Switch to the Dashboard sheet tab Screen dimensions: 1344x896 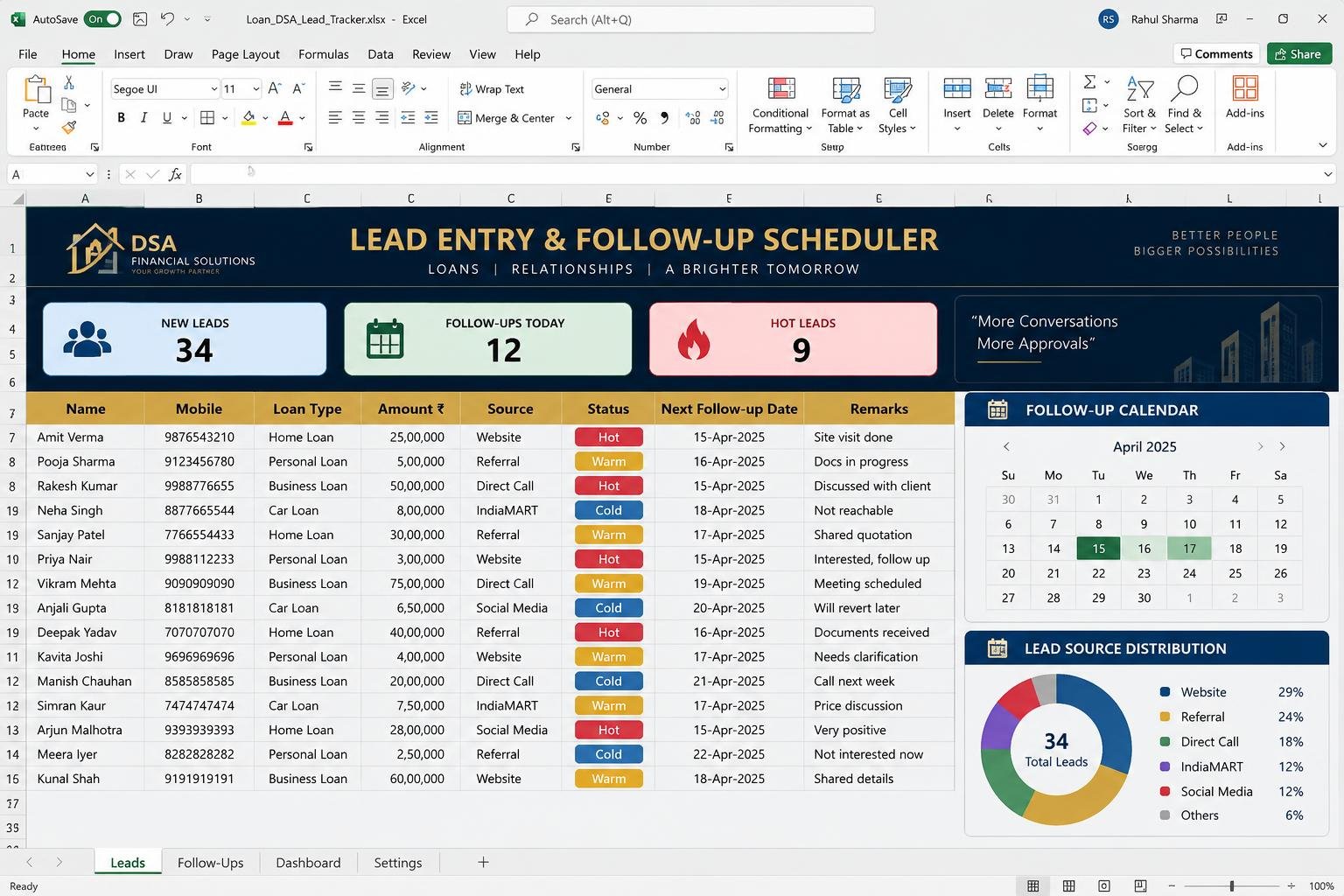[308, 863]
